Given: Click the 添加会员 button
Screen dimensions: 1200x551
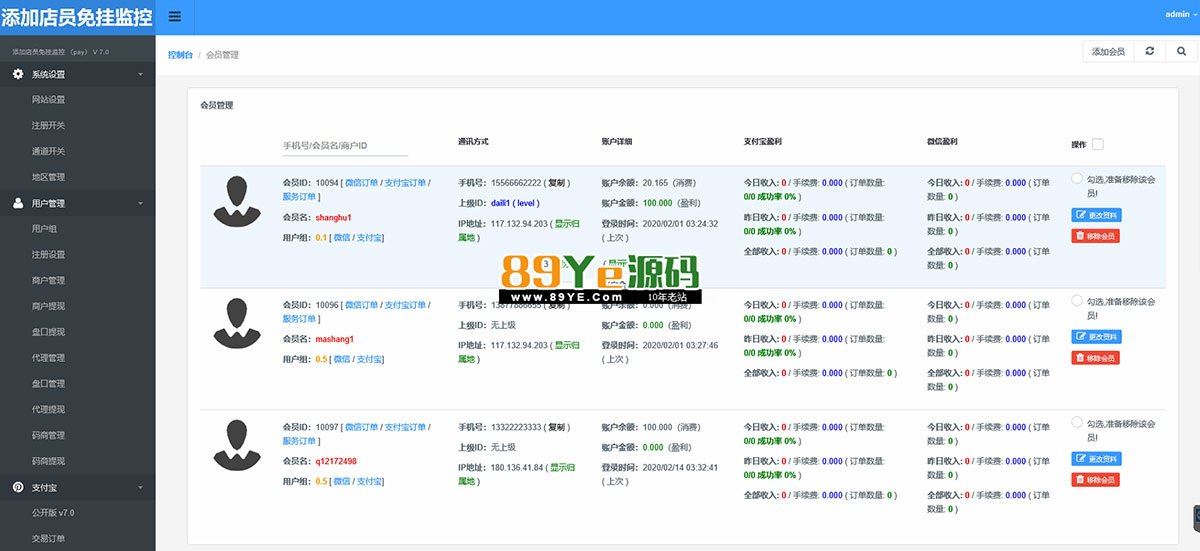Looking at the screenshot, I should click(x=1108, y=51).
